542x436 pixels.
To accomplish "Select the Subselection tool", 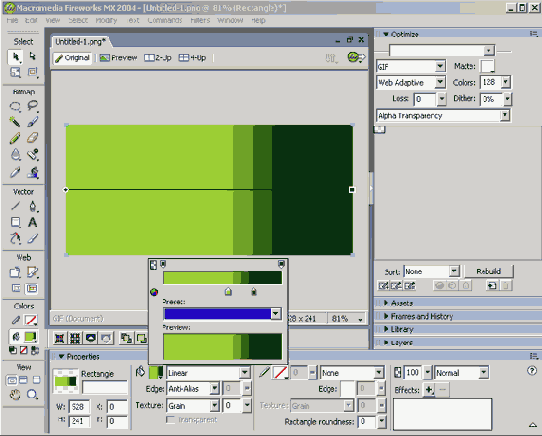I will (x=32, y=56).
